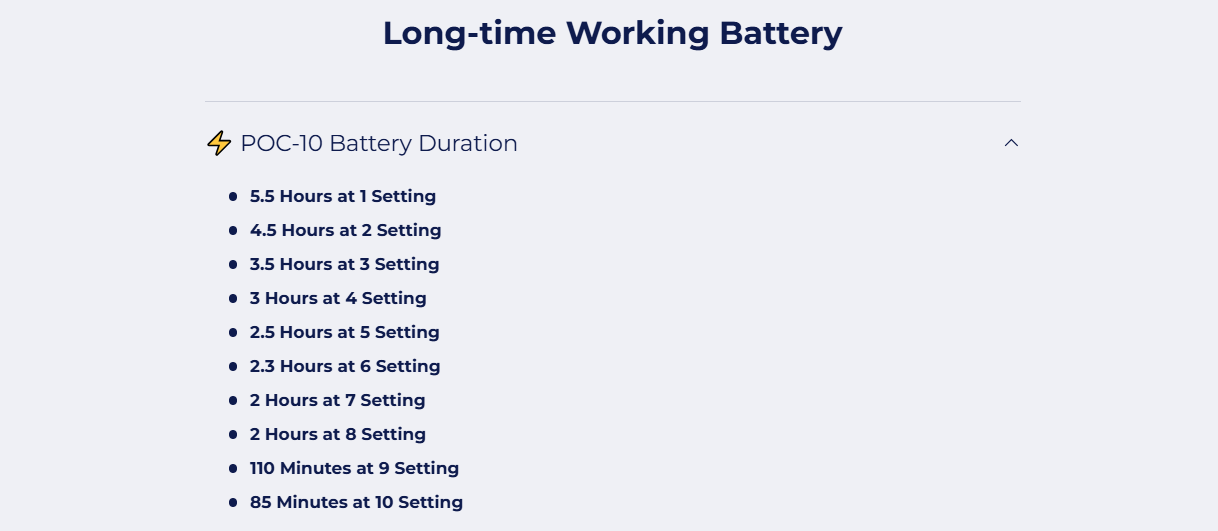This screenshot has width=1218, height=531.
Task: Collapse the POC-10 Battery Duration section
Action: pyautogui.click(x=1011, y=143)
